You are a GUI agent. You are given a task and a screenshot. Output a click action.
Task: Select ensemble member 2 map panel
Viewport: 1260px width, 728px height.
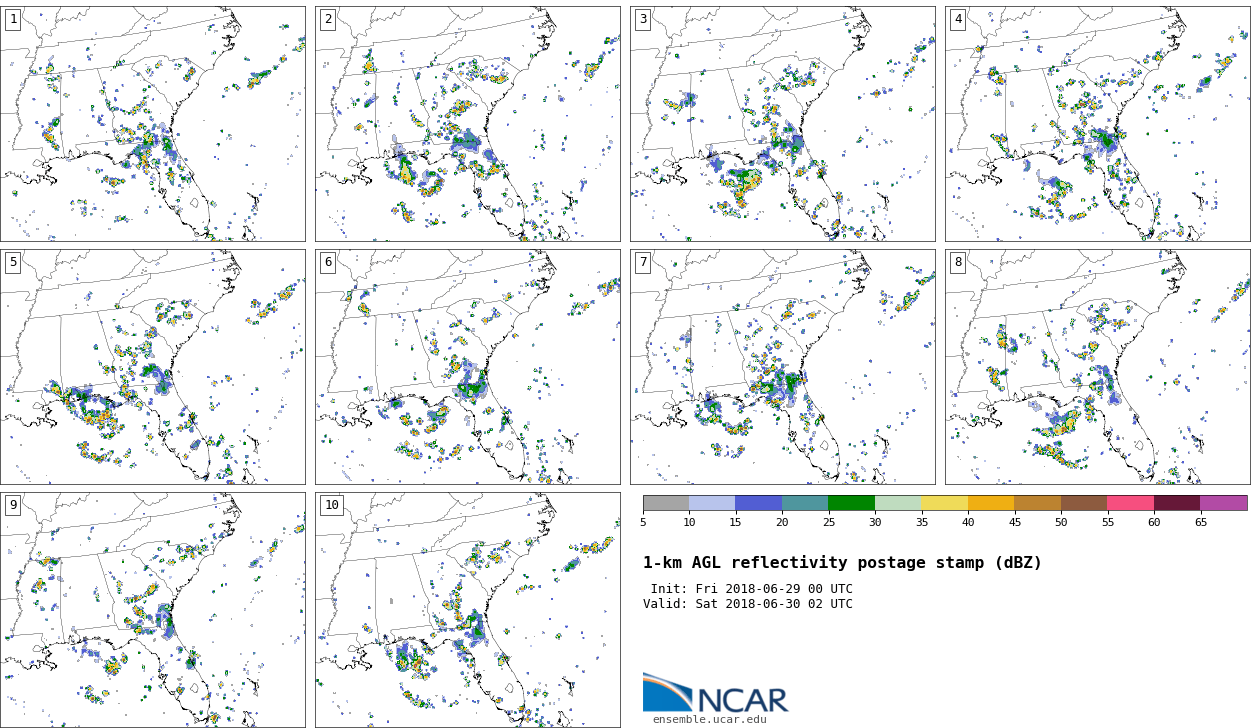(x=467, y=124)
